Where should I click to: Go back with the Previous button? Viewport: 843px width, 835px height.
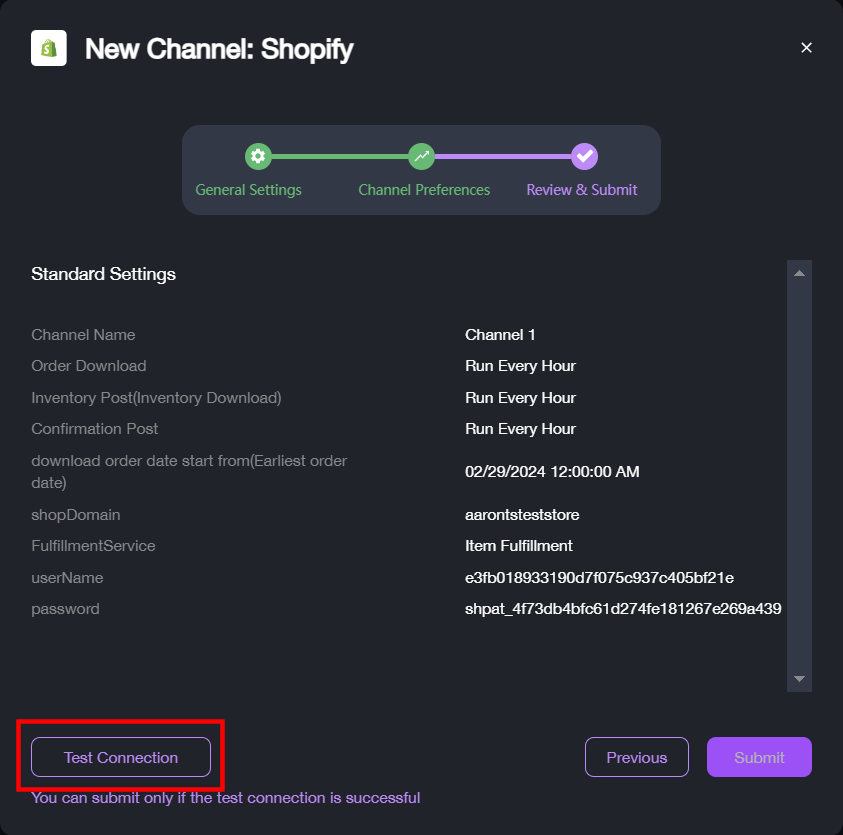point(637,757)
